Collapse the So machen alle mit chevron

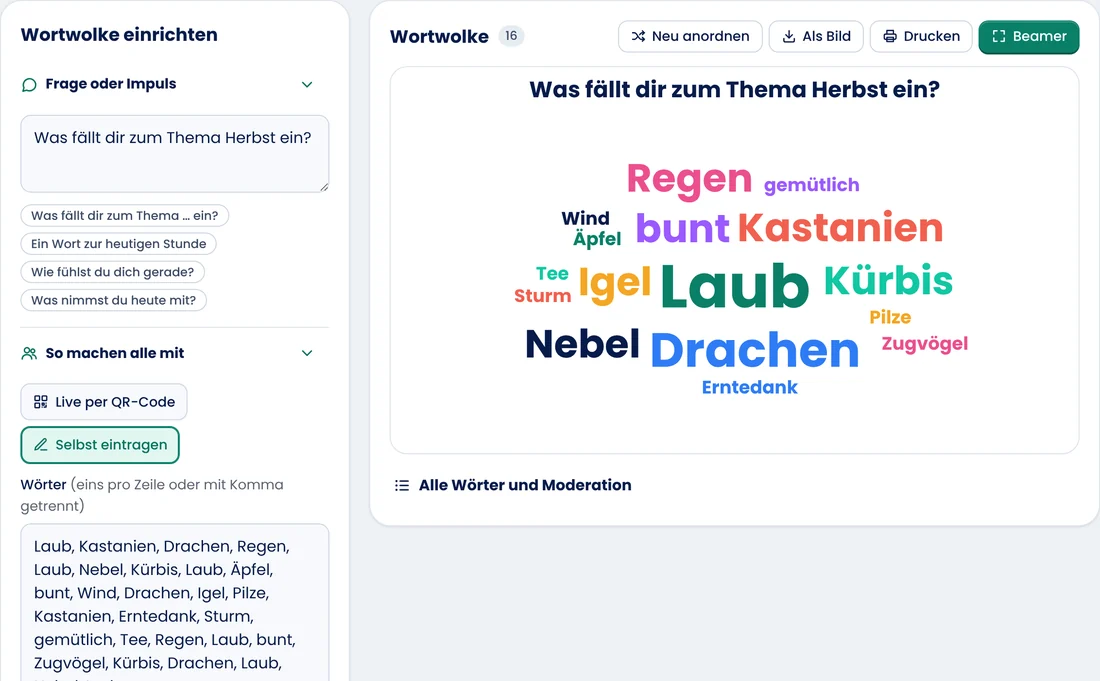coord(307,353)
